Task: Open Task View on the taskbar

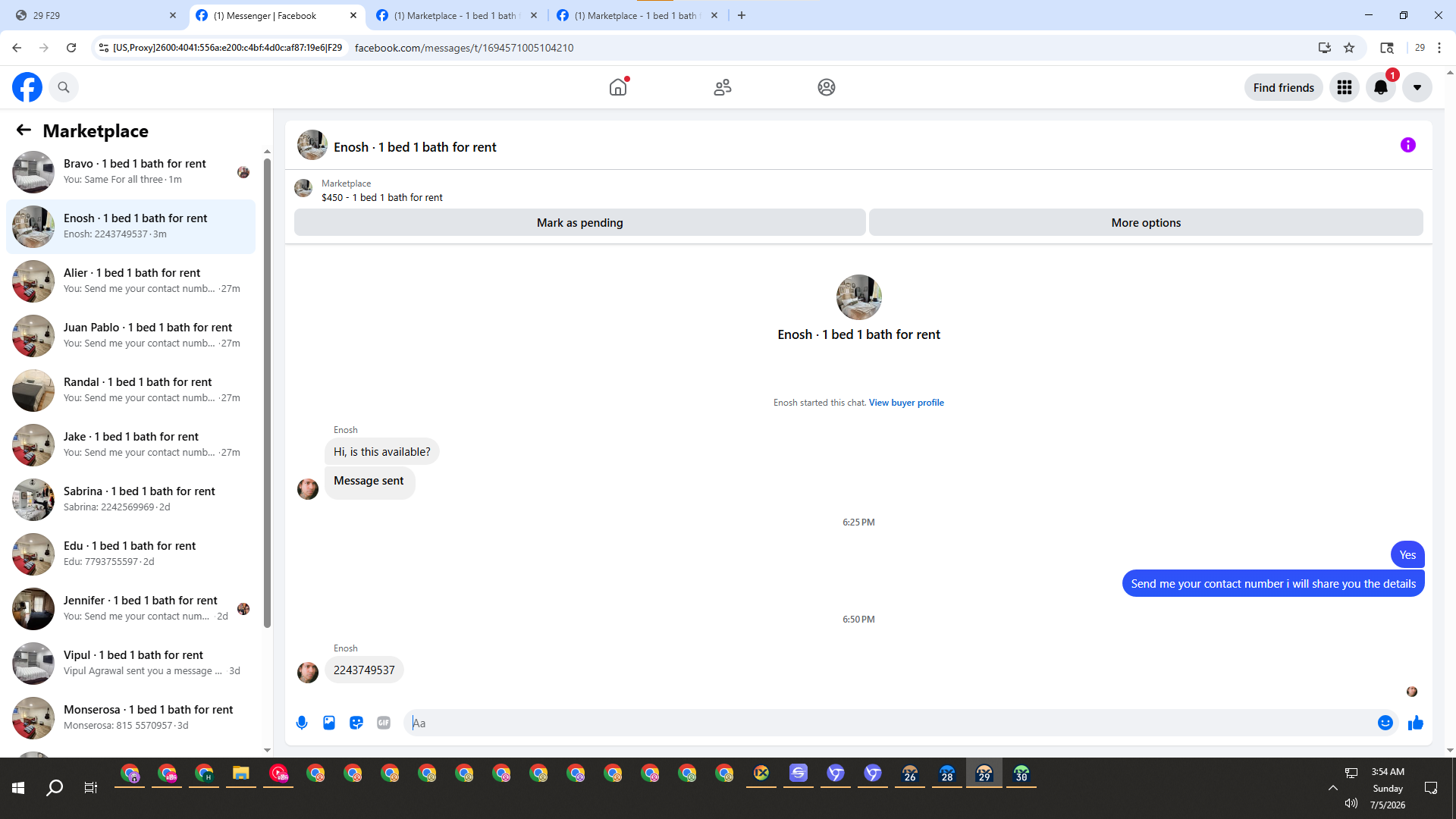Action: (x=91, y=788)
